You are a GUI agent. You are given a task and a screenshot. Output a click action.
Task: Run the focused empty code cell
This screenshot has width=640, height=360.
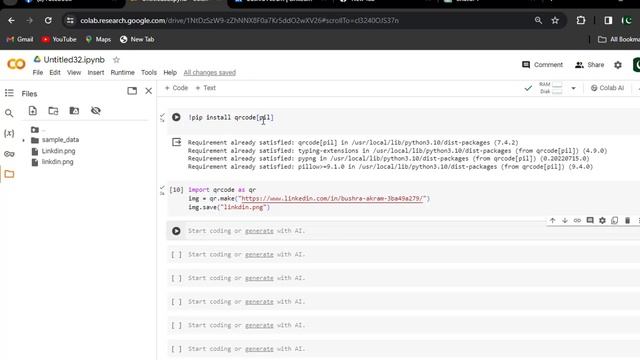pos(176,231)
